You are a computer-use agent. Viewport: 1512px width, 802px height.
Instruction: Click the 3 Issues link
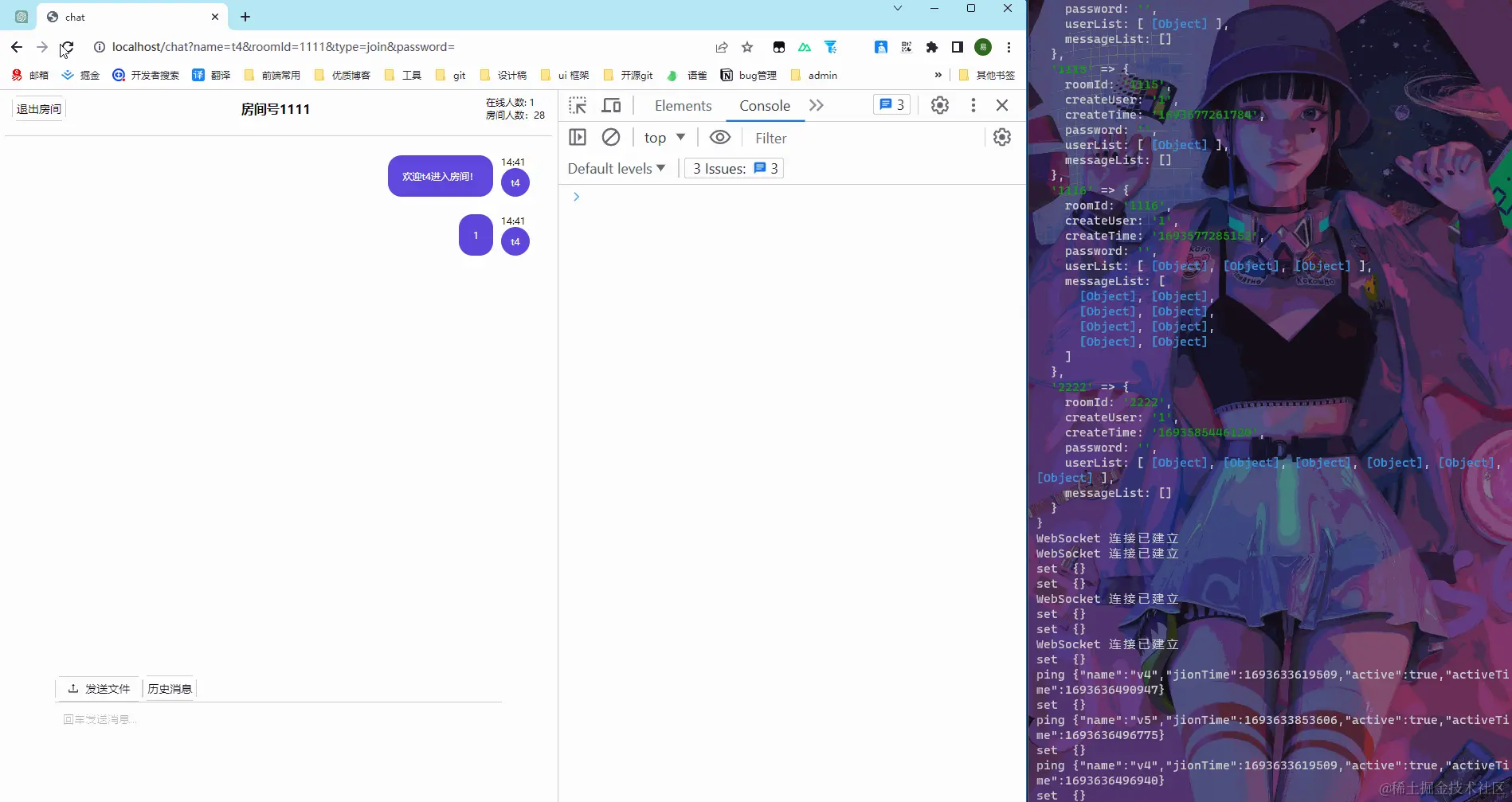tap(734, 169)
